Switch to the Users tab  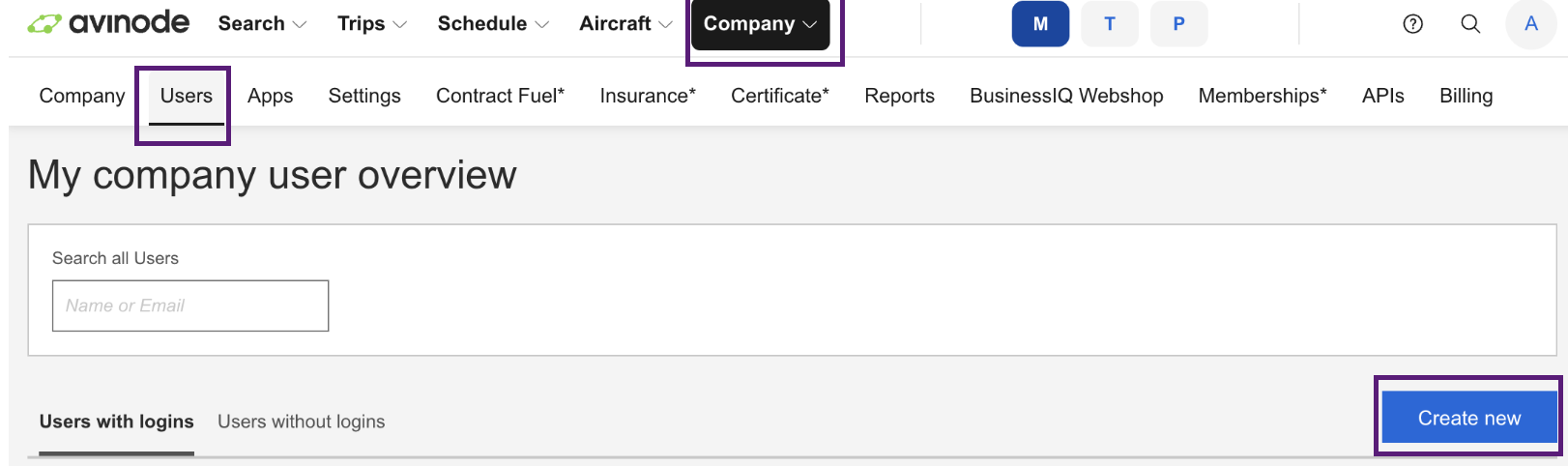186,96
